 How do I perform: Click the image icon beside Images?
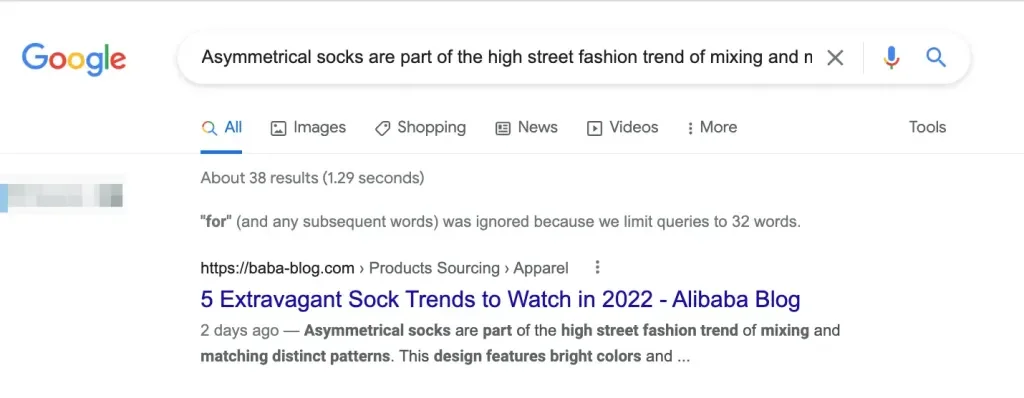point(278,128)
